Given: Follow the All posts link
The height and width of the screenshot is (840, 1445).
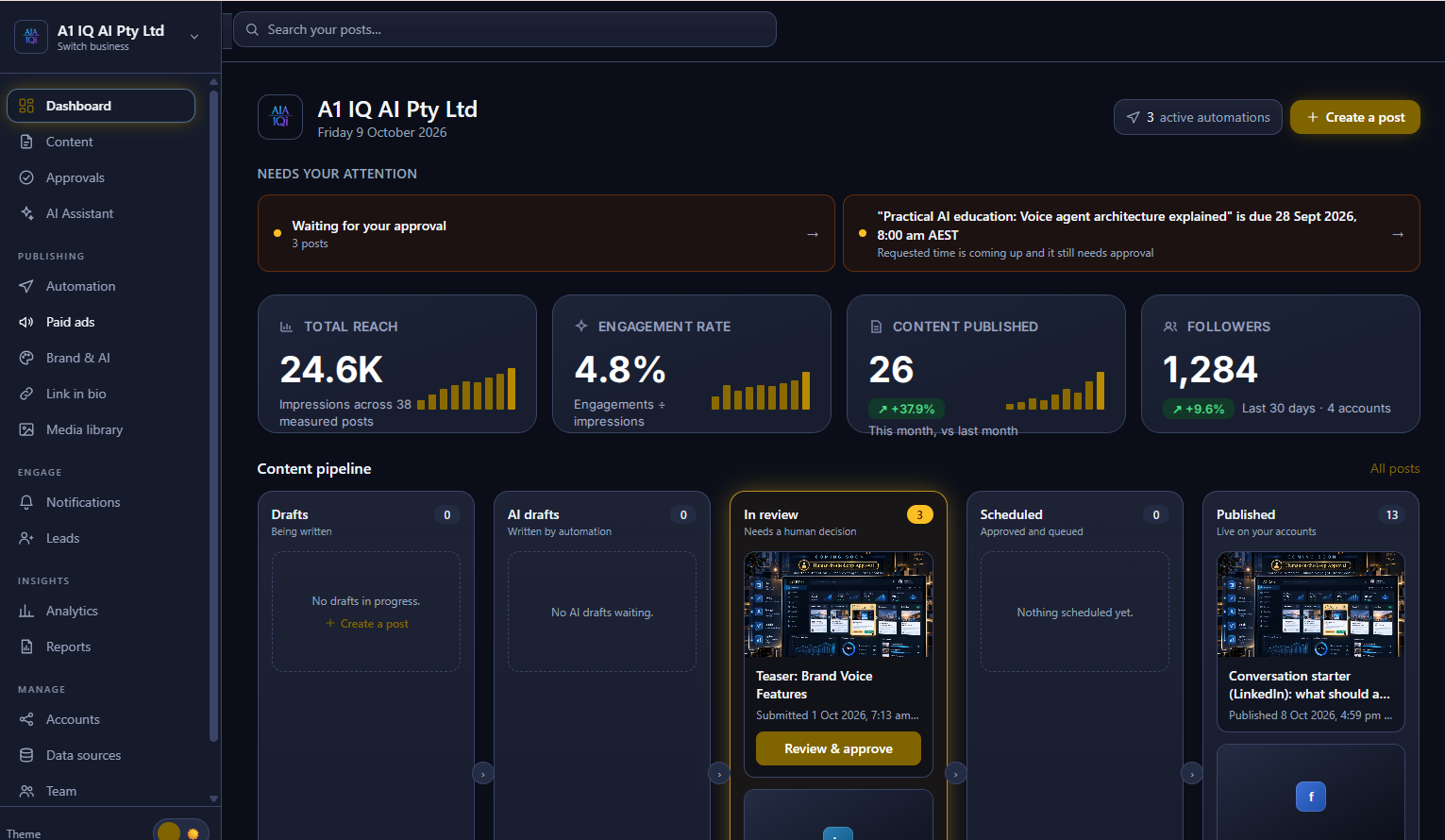Looking at the screenshot, I should [1395, 468].
